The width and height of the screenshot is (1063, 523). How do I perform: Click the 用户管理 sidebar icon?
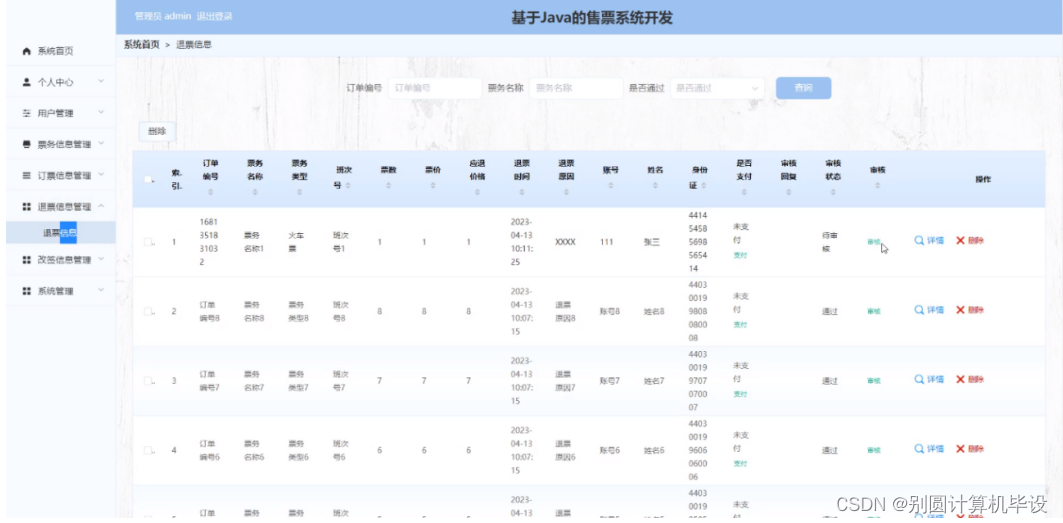click(x=26, y=113)
